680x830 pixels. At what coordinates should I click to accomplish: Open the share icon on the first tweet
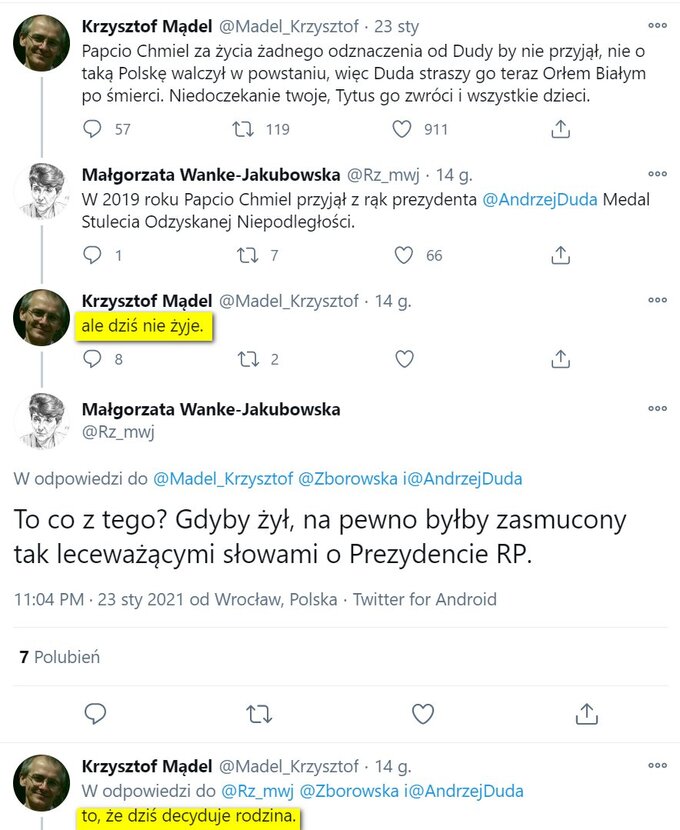(x=560, y=129)
